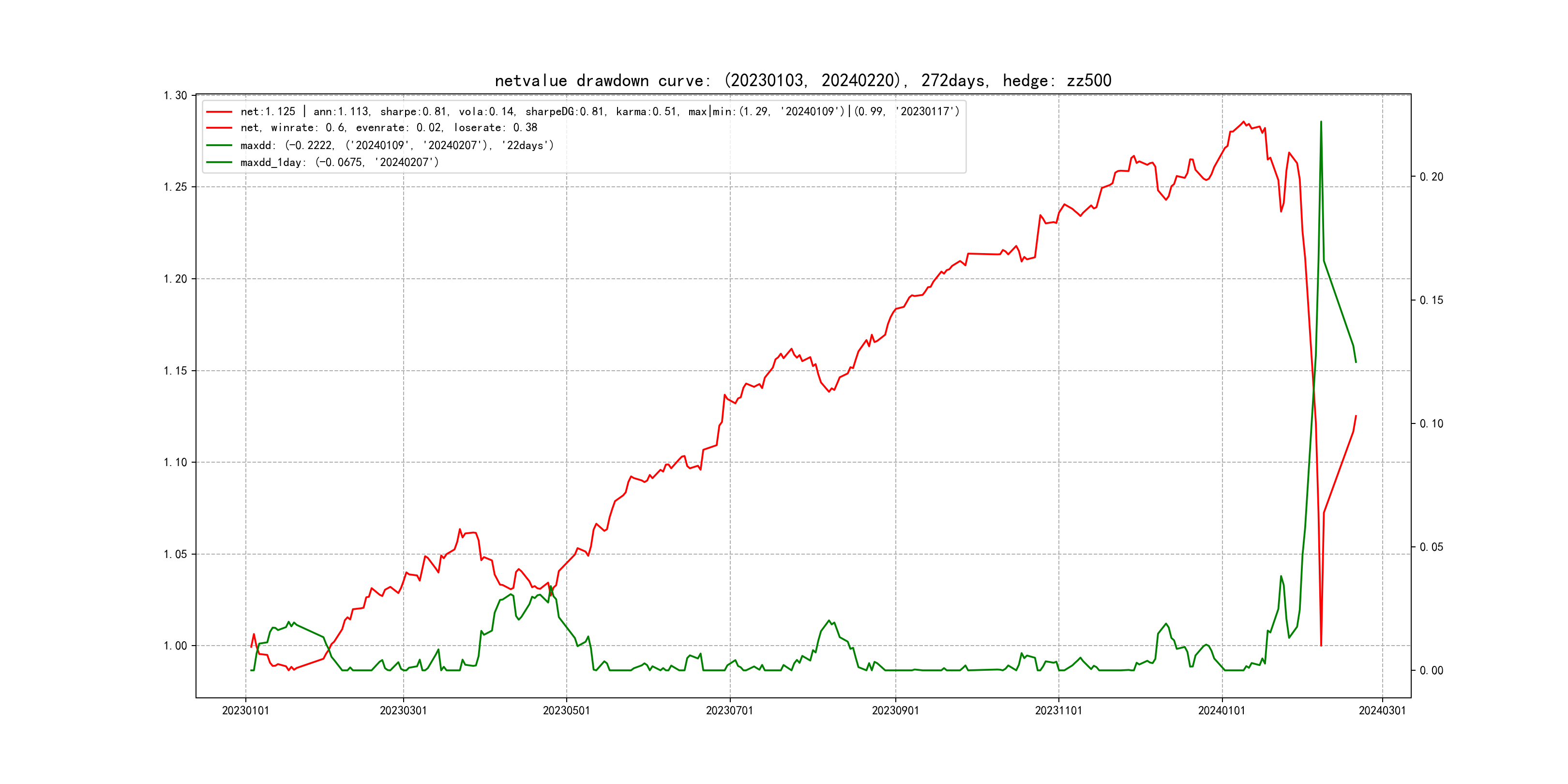Click the 20230501 x-axis date label
This screenshot has width=1568, height=784.
pyautogui.click(x=566, y=710)
